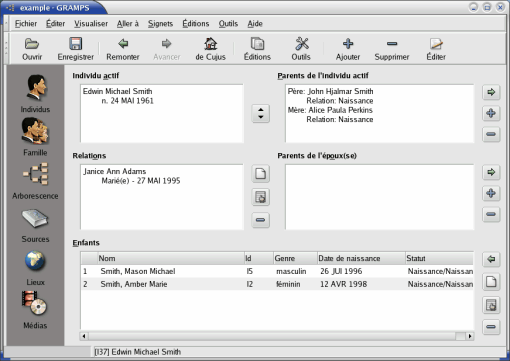
Task: Open the Aller à menu
Action: (x=128, y=24)
